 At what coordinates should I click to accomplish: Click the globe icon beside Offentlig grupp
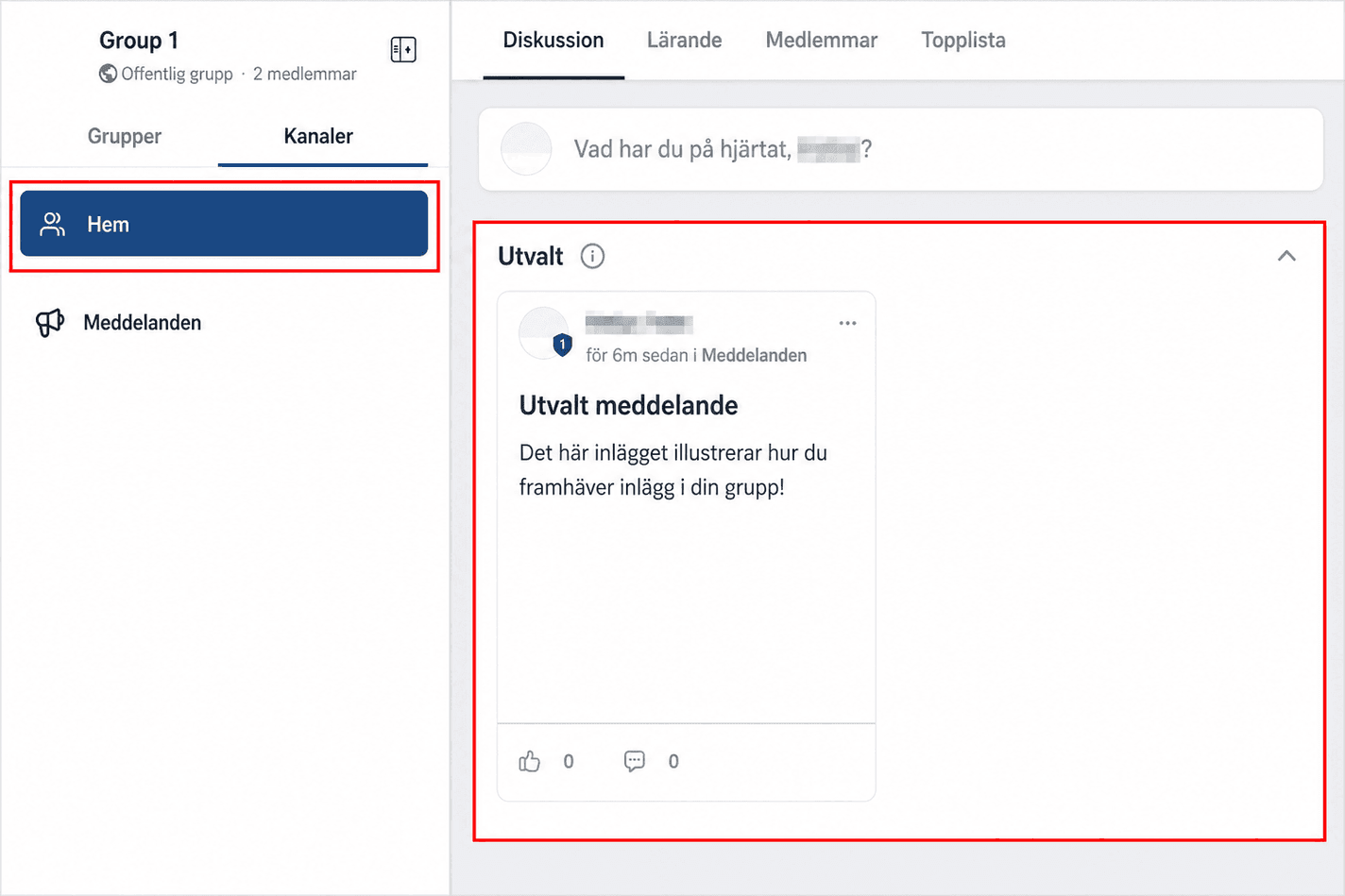coord(108,74)
